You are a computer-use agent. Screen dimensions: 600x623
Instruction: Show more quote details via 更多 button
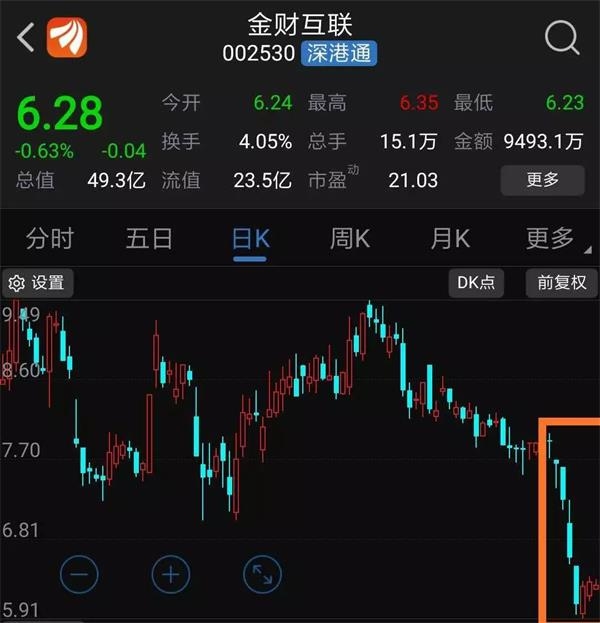[542, 180]
